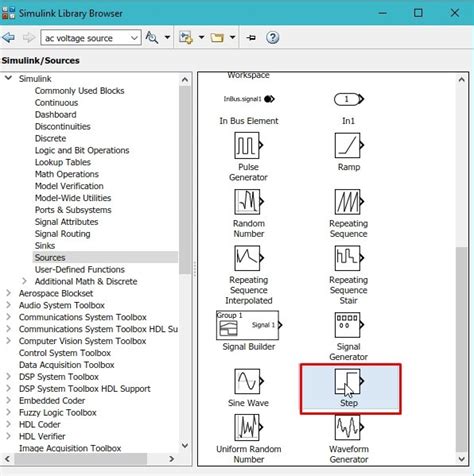474x476 pixels.
Task: Select the Discontinuities library
Action: (63, 127)
